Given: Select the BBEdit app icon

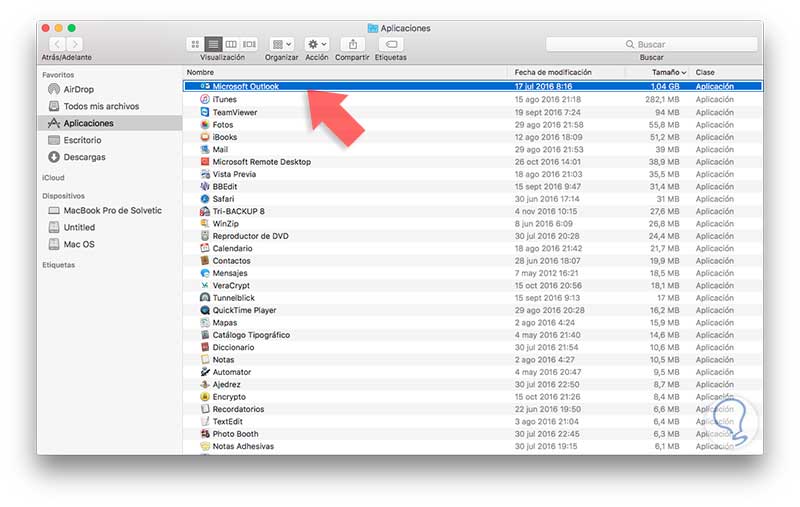Looking at the screenshot, I should (205, 186).
